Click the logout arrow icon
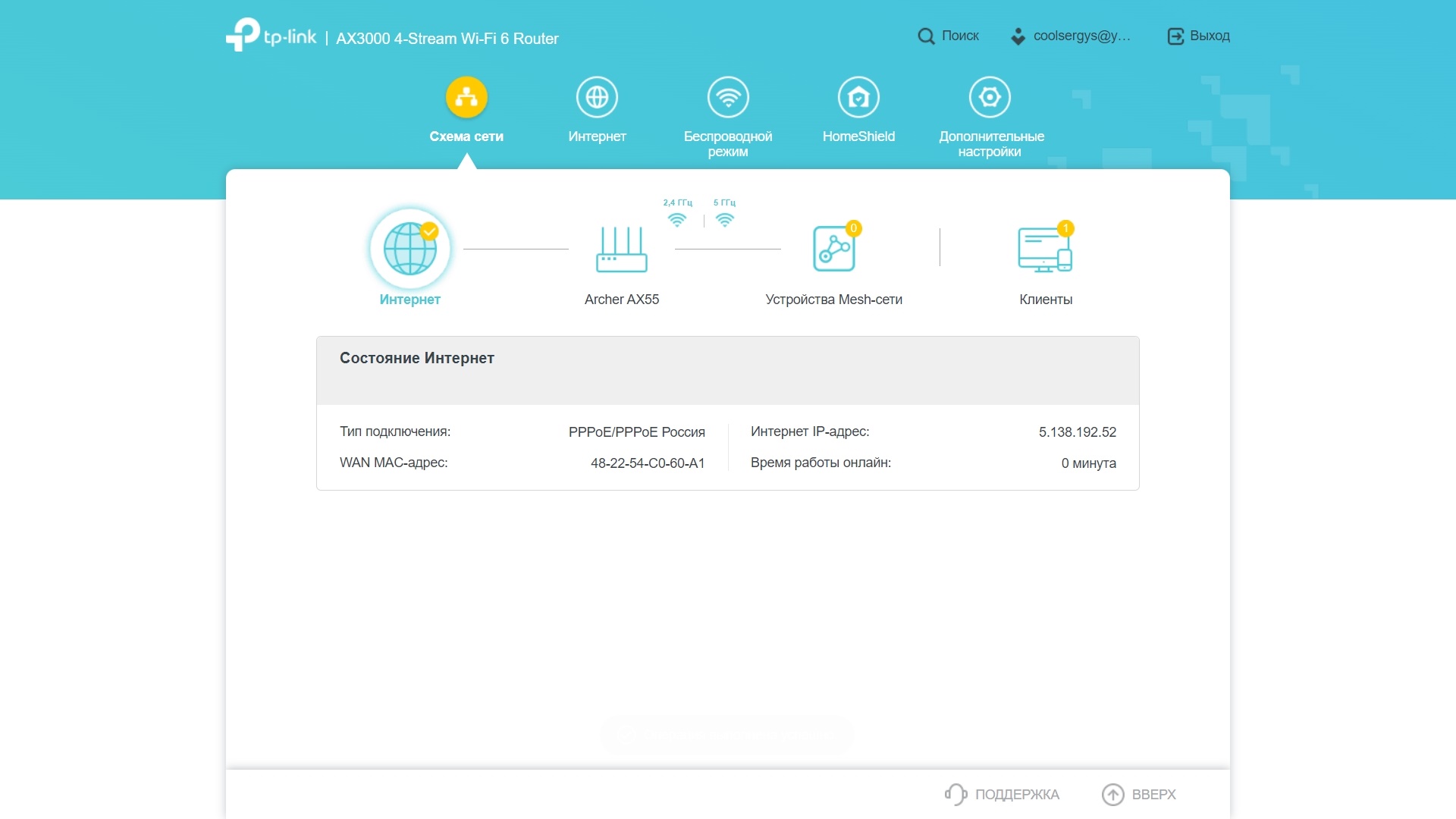Screen dimensions: 1456x819 (1175, 36)
